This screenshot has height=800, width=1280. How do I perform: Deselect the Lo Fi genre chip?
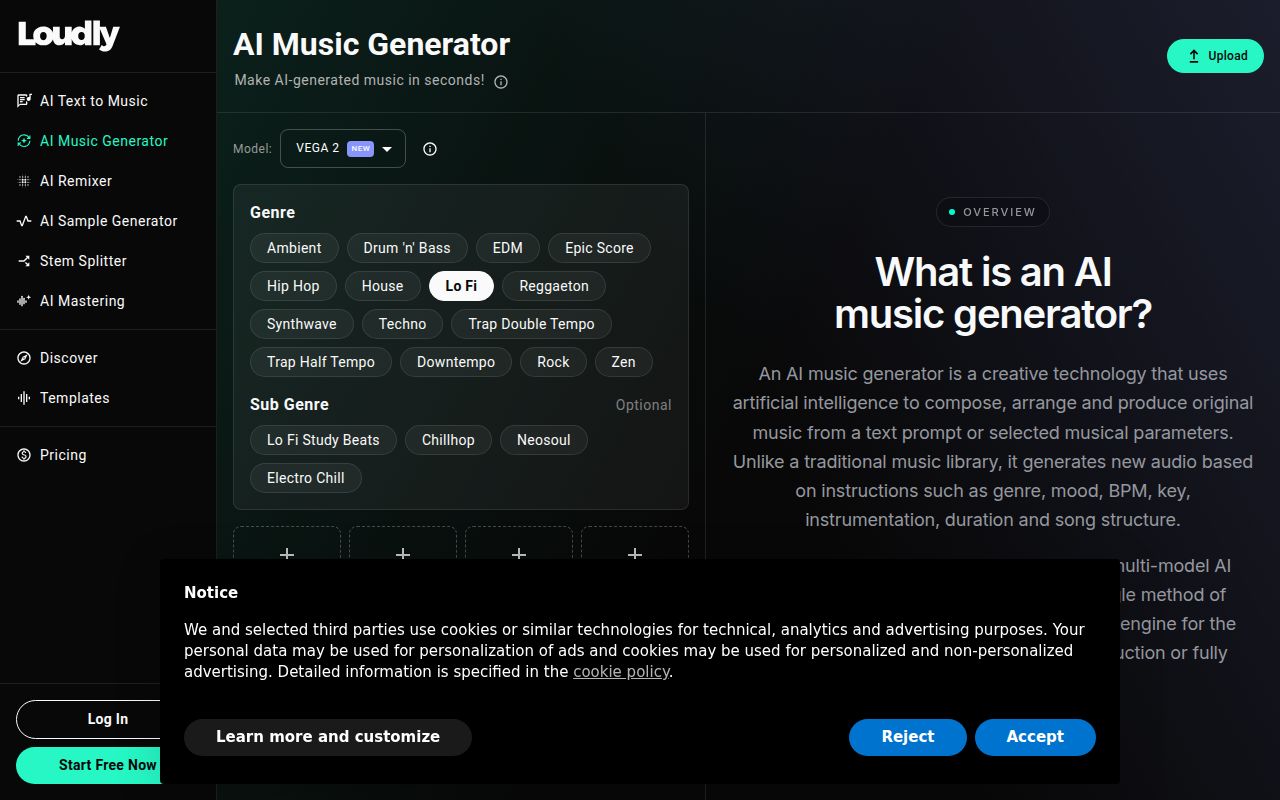(461, 286)
